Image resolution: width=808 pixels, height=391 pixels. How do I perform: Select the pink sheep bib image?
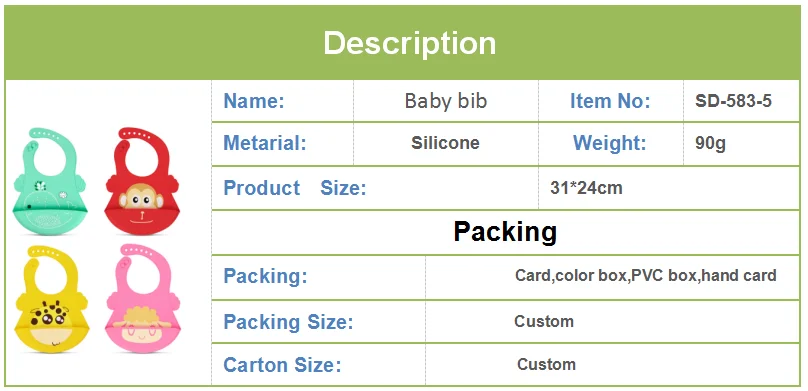point(143,299)
